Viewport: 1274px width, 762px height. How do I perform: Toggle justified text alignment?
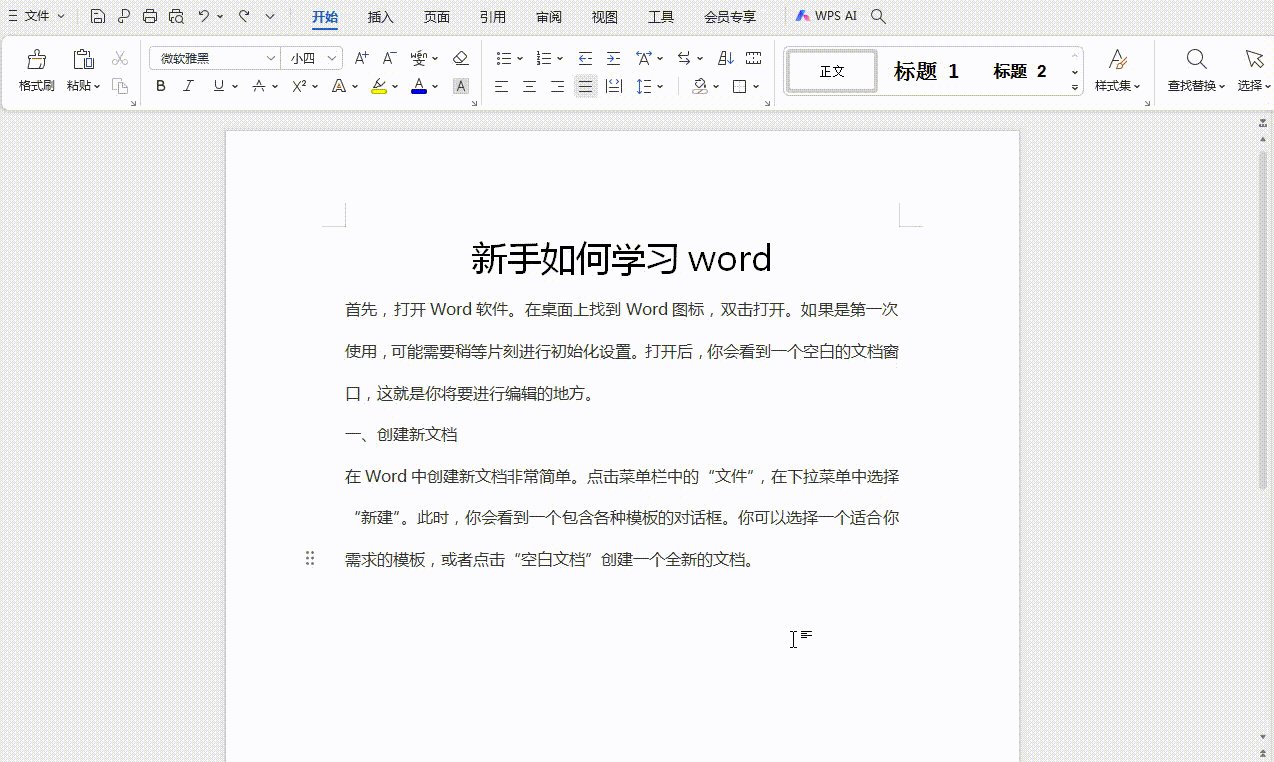pos(585,86)
